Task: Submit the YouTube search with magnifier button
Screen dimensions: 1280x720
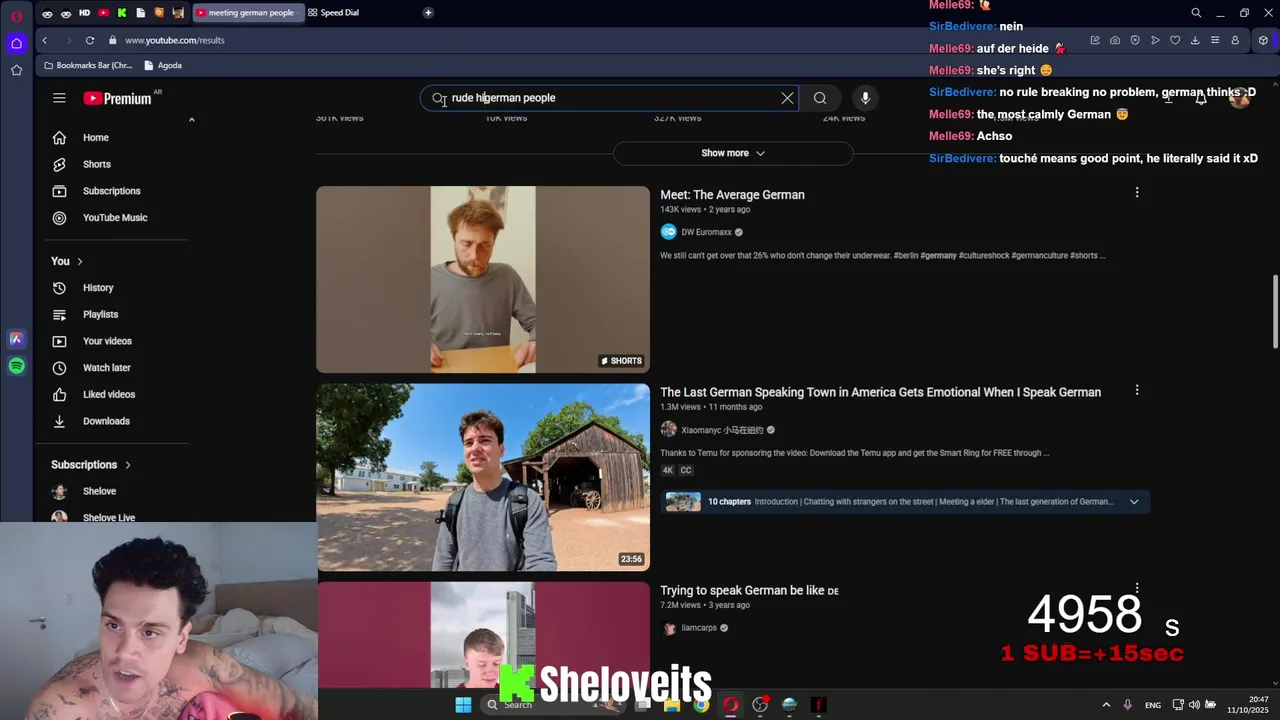Action: tap(820, 98)
